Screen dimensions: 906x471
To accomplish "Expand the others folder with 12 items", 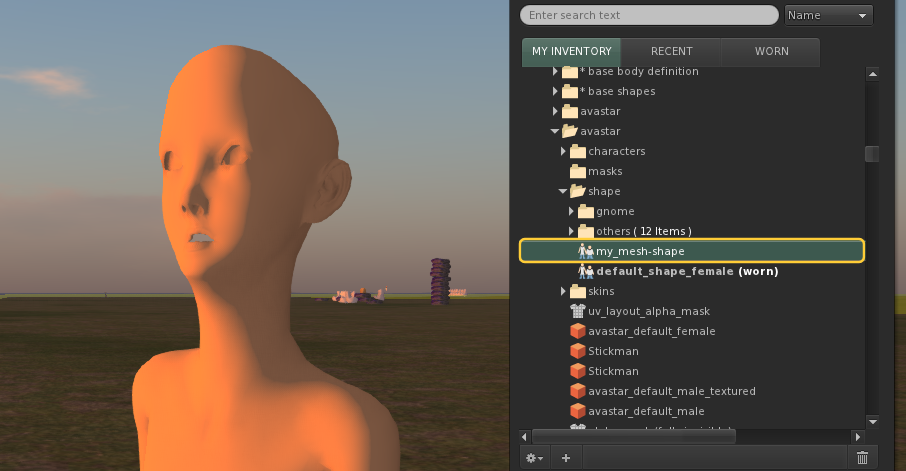I will [x=571, y=231].
